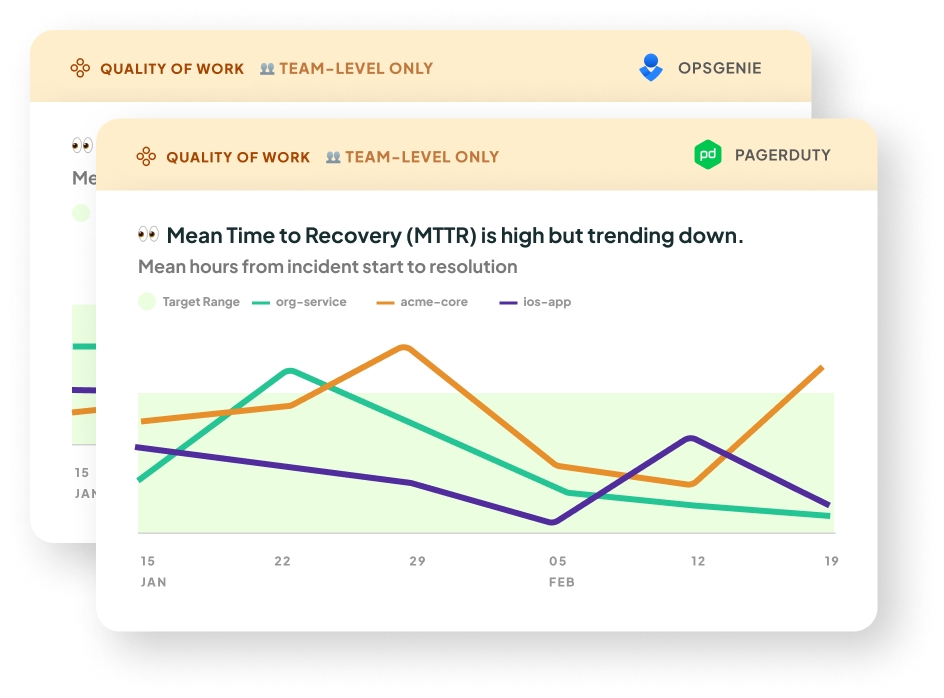The width and height of the screenshot is (944, 698).
Task: Click the Target Range green swatch
Action: coord(147,301)
